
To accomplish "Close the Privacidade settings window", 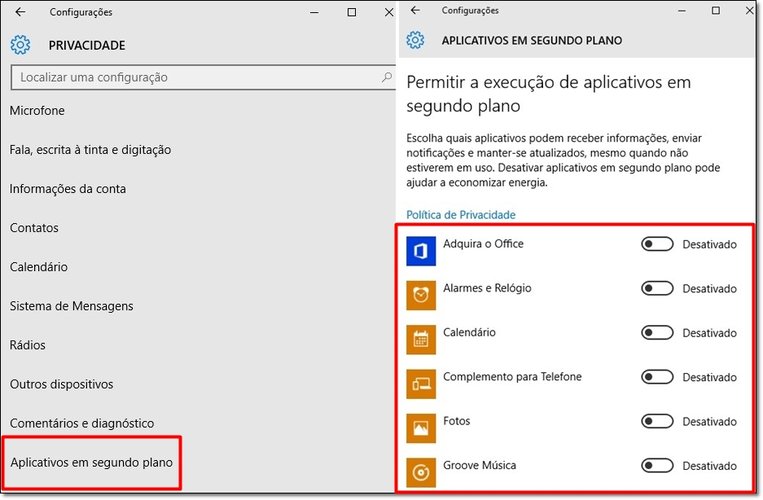I will (389, 12).
